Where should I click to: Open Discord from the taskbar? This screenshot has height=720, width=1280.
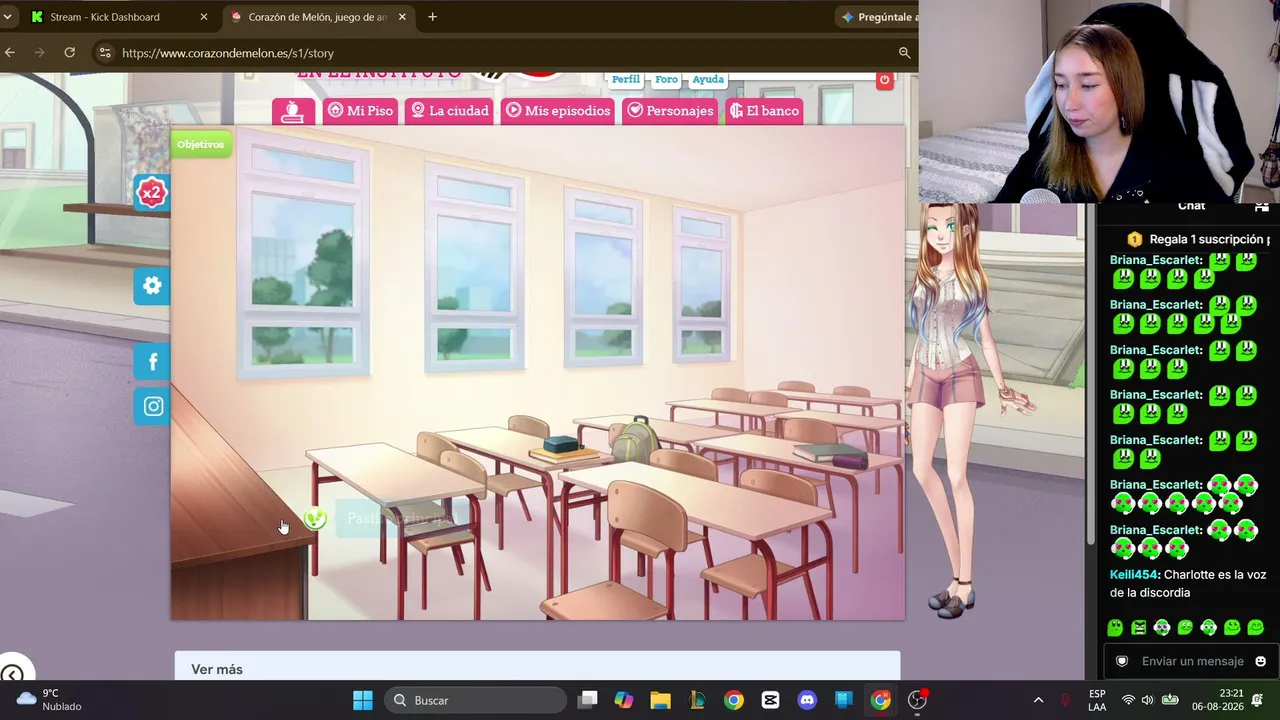point(807,700)
